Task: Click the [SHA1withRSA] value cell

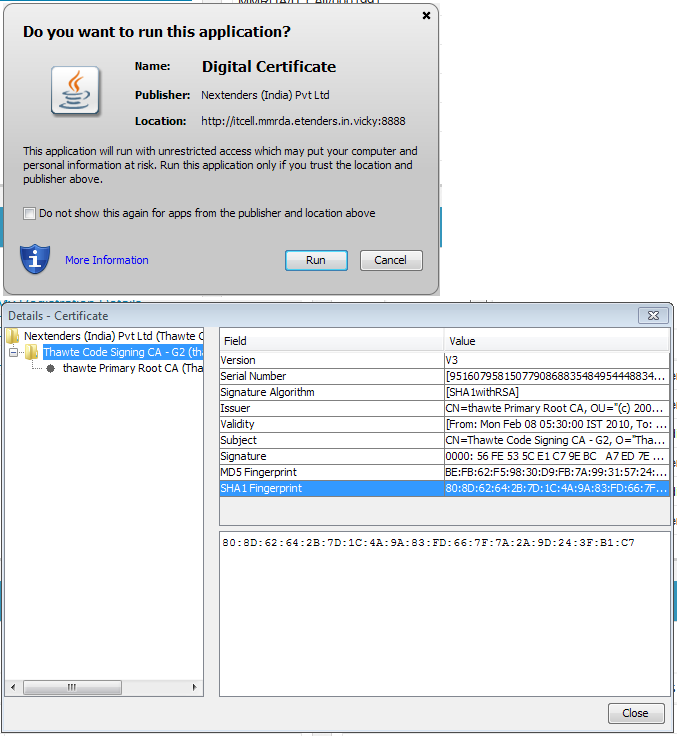Action: coord(557,392)
